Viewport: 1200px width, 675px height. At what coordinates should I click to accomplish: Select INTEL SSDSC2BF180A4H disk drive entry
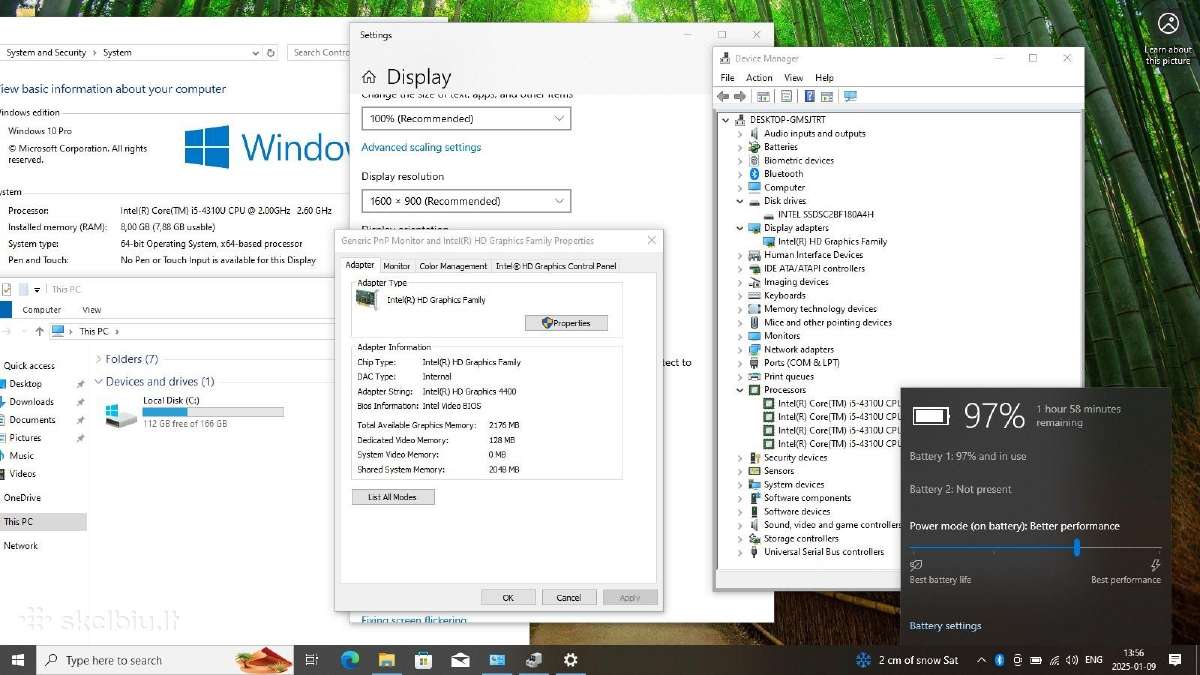click(x=825, y=214)
